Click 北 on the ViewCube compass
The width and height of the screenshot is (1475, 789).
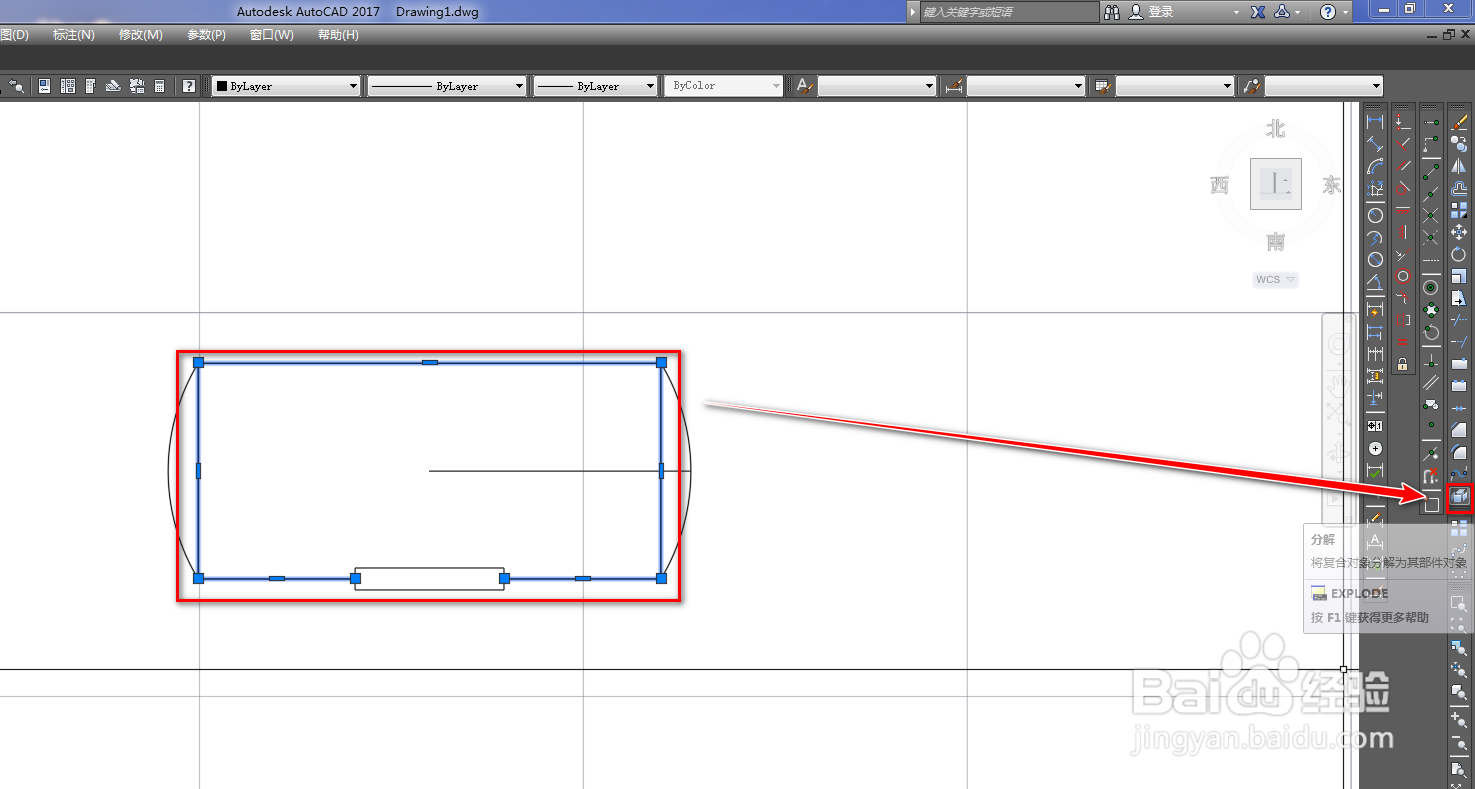1275,129
